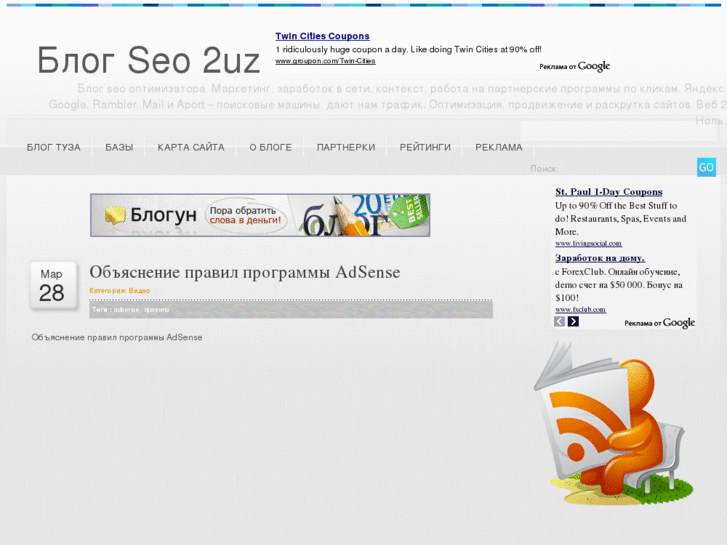Click the text Объяснение правил программы AdSense below tags
727x545 pixels.
117,337
